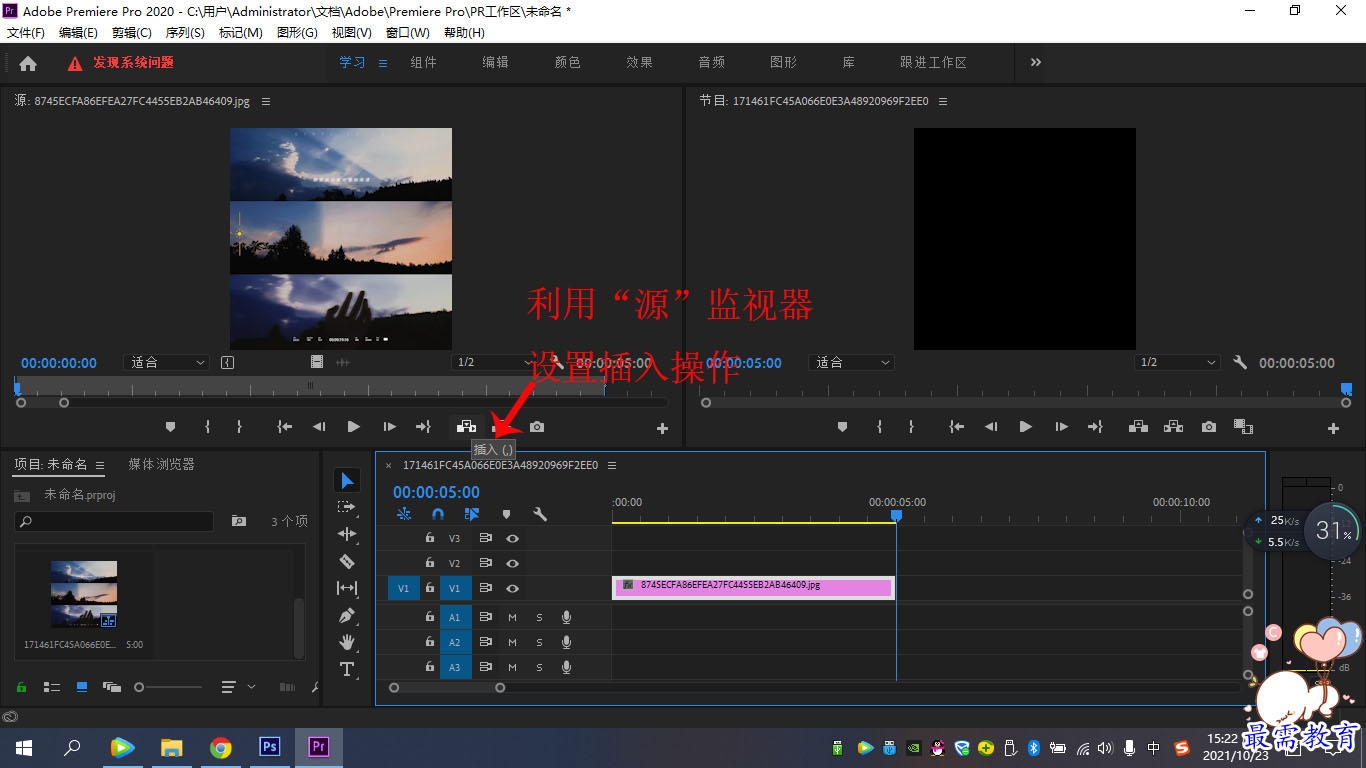
Task: Click Lift button in Program monitor
Action: click(x=1138, y=427)
